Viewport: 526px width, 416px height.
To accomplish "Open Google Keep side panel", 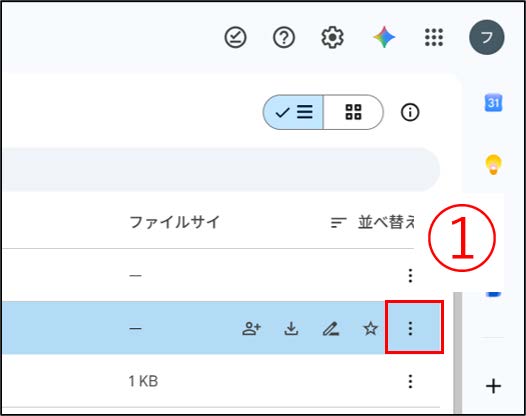I will coord(493,165).
